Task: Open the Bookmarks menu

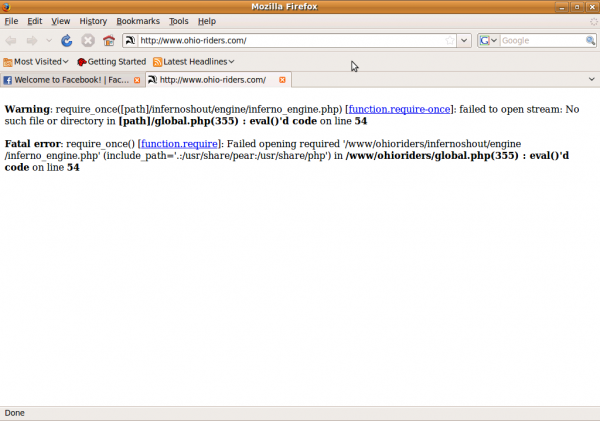Action: point(137,21)
